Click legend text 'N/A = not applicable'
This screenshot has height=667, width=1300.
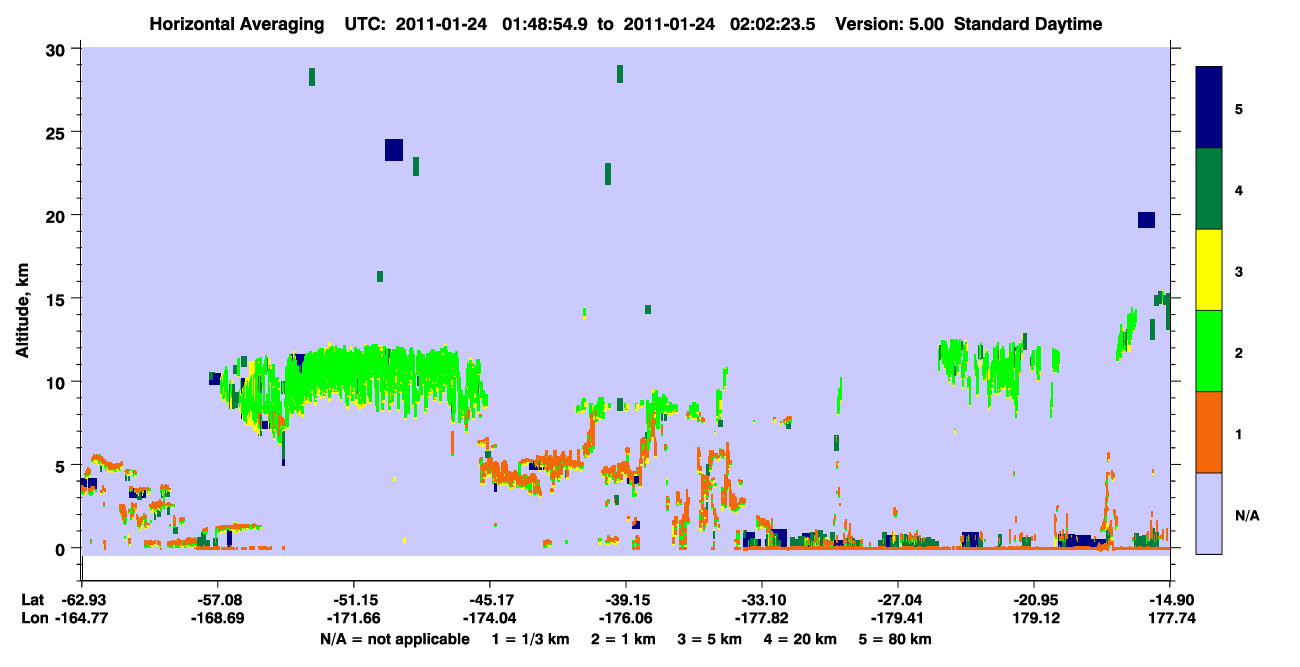pyautogui.click(x=395, y=639)
